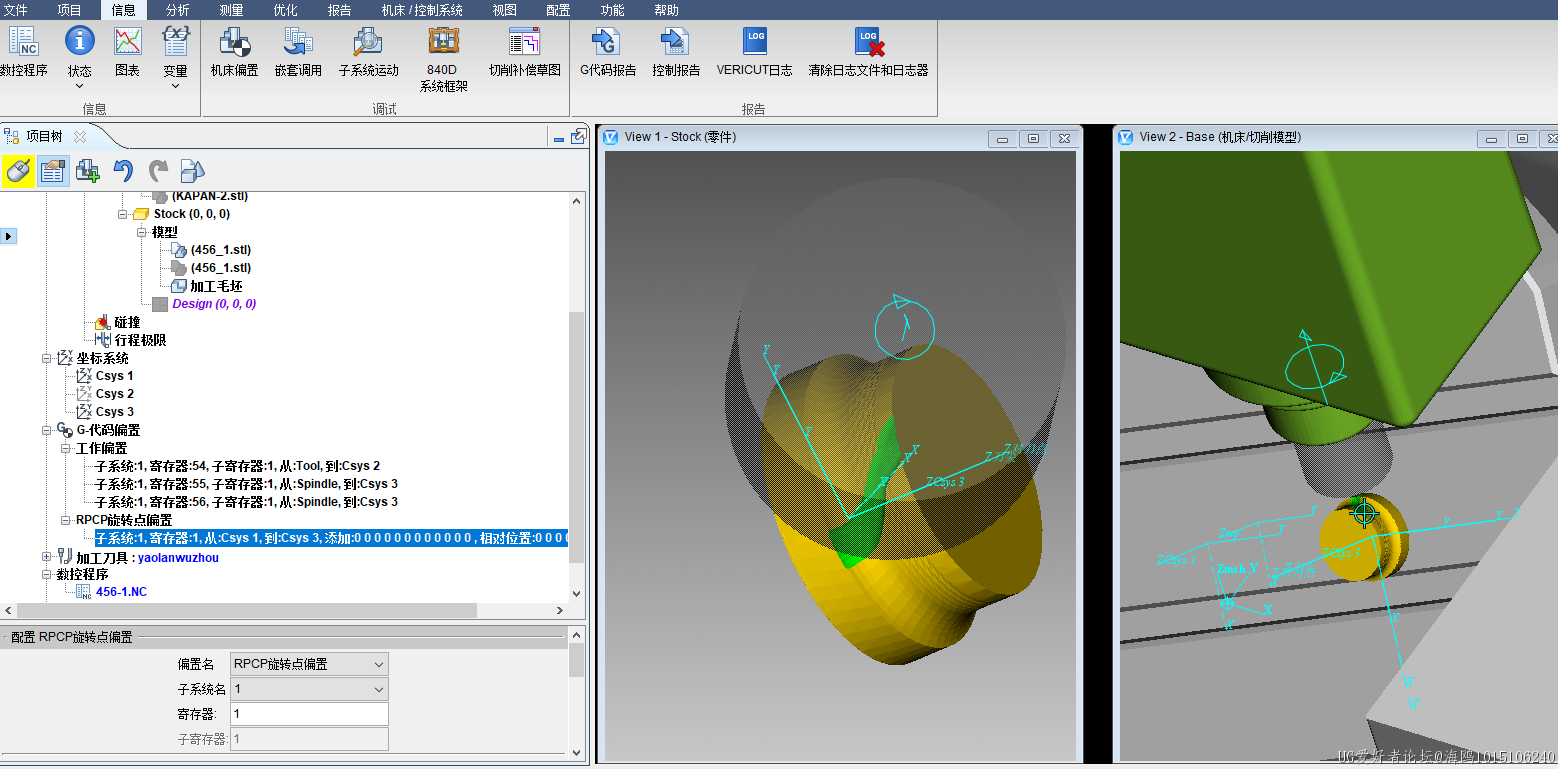The height and width of the screenshot is (769, 1558).
Task: Collapse the 工作偏置 work offsets node
Action: click(x=66, y=448)
